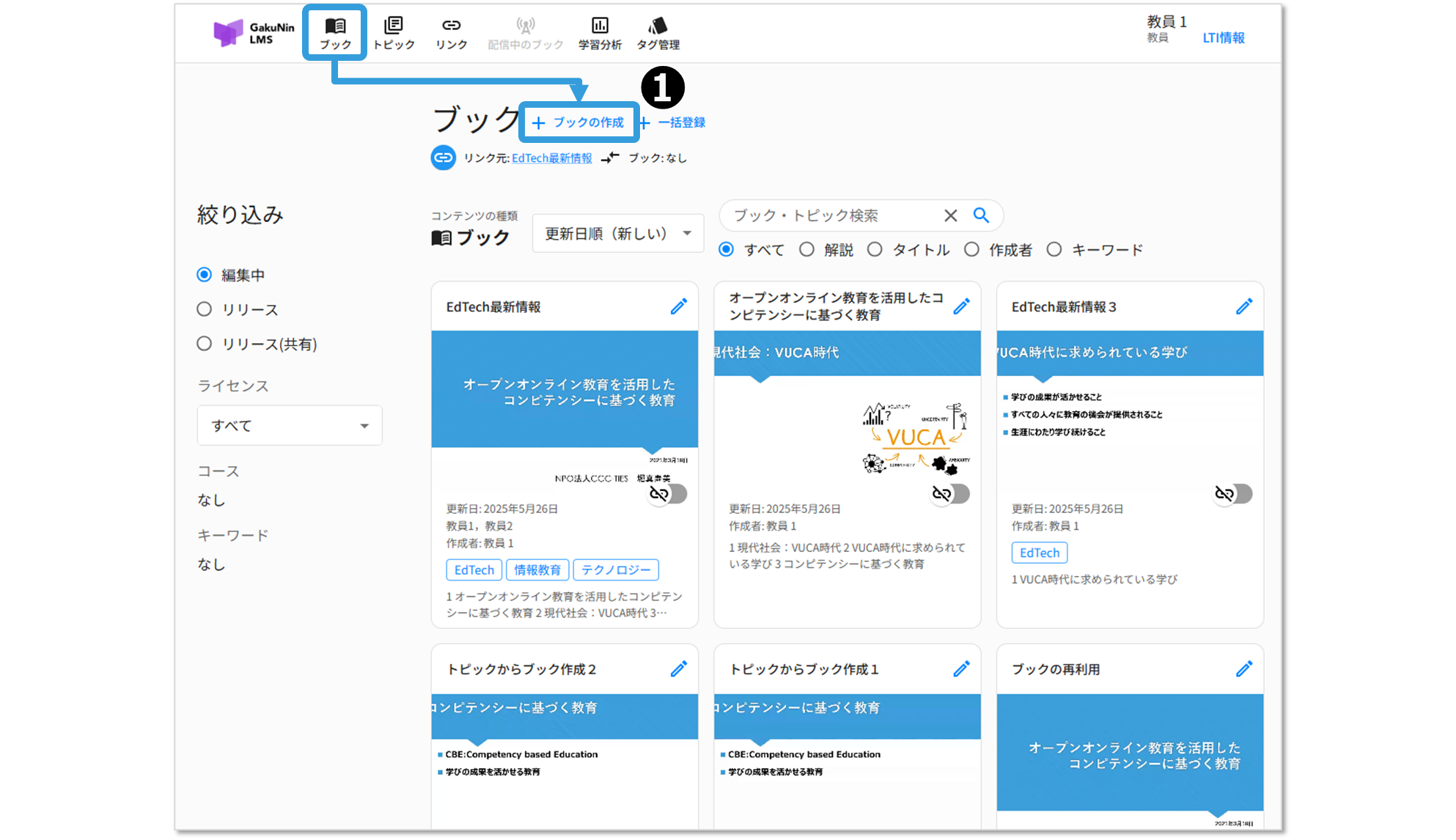Image resolution: width=1456 pixels, height=840 pixels.
Task: Click blue round link icon beside リンク元
Action: [x=444, y=158]
